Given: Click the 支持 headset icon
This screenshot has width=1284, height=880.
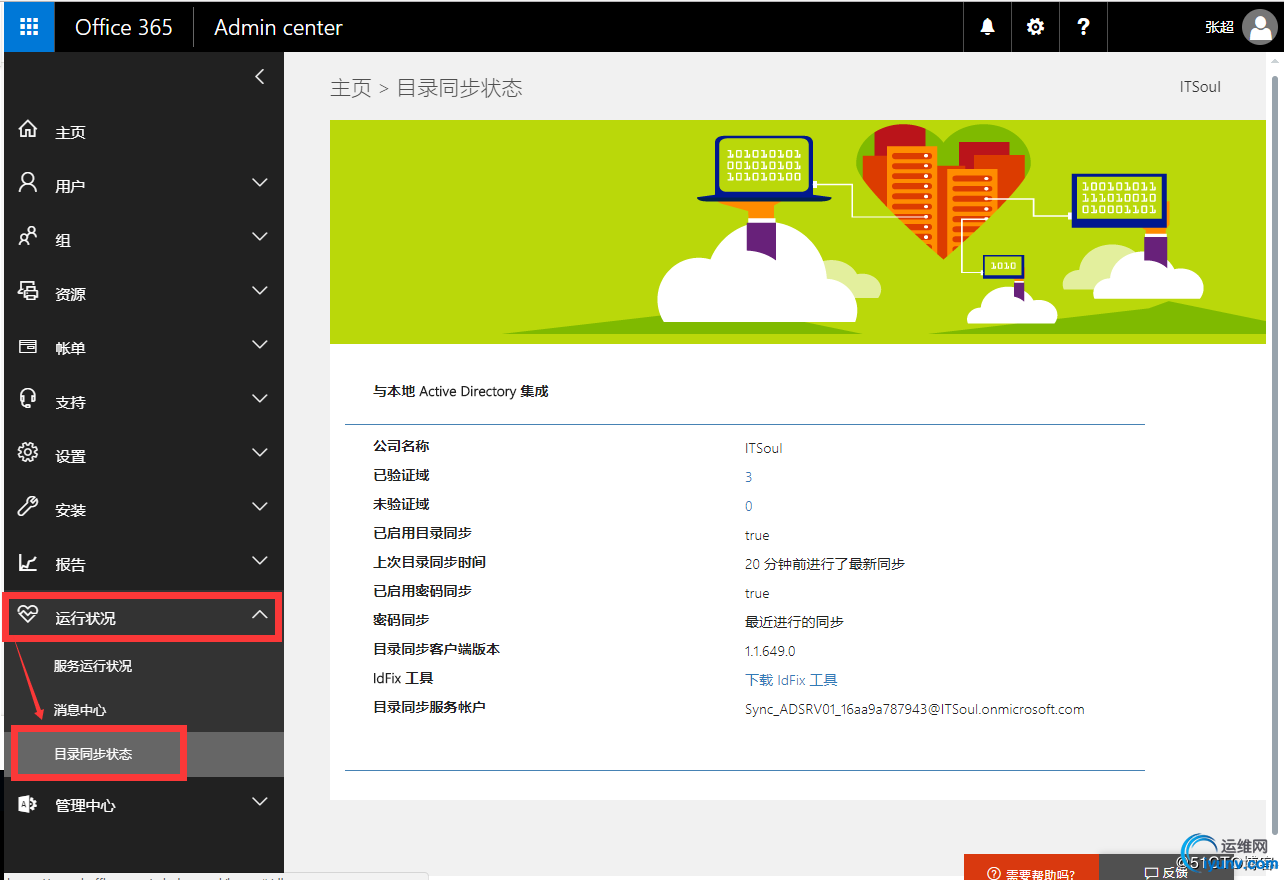Looking at the screenshot, I should click(x=28, y=400).
